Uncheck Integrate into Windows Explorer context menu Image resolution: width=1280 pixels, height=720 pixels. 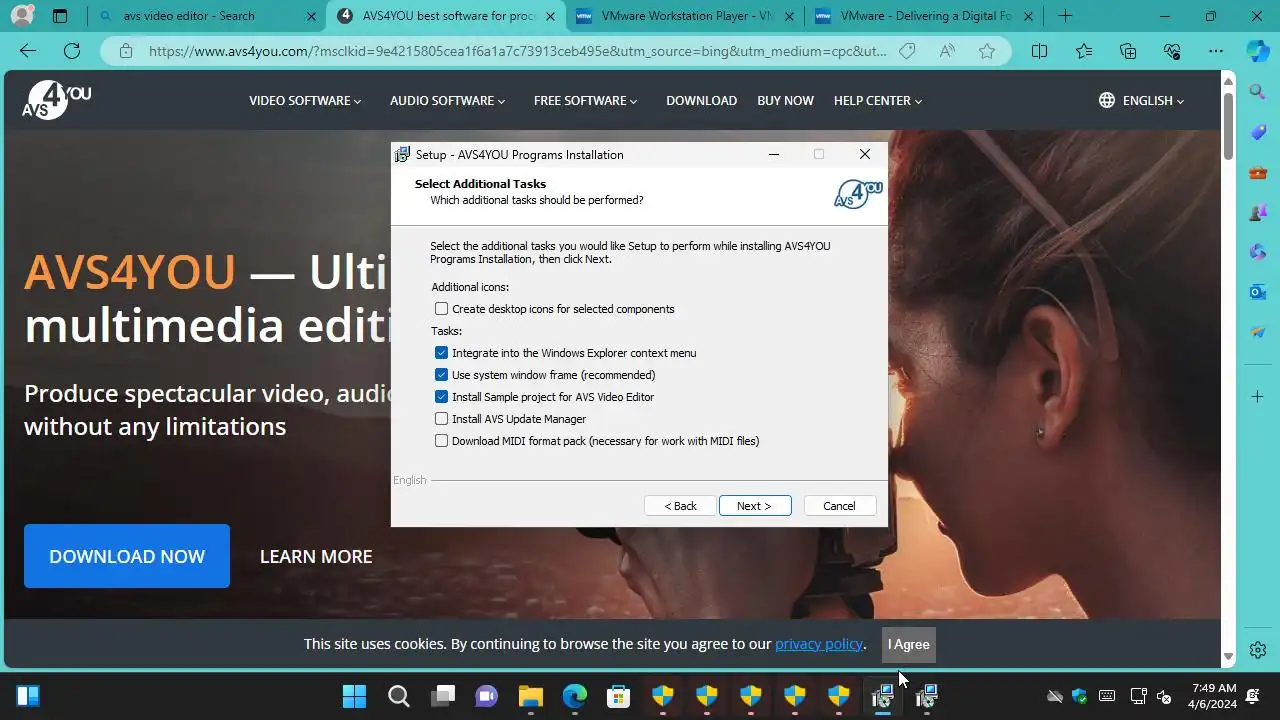tap(441, 353)
